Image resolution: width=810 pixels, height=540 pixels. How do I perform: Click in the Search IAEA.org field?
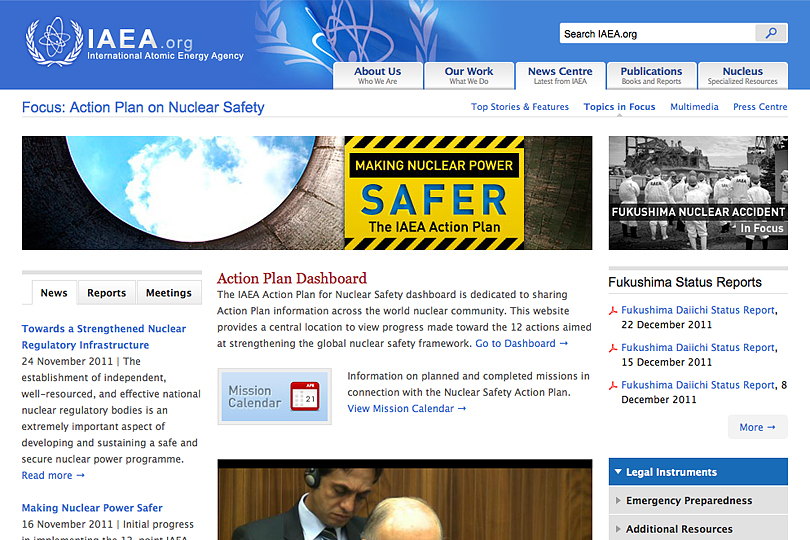click(x=655, y=34)
